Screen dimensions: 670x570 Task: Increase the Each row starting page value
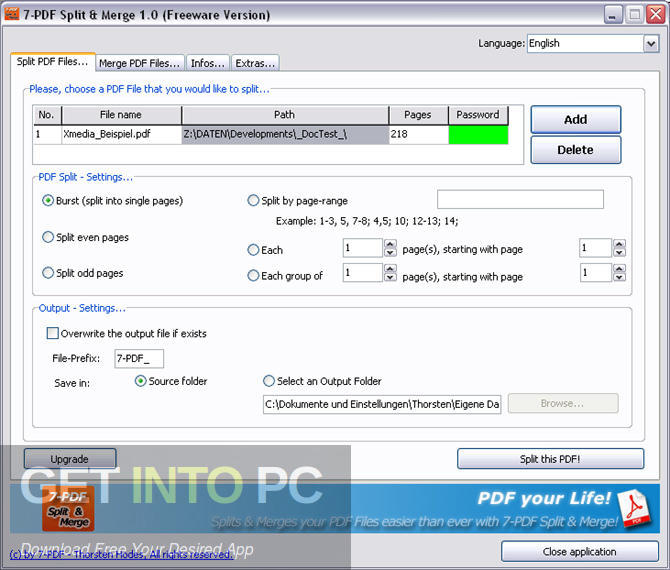tap(620, 244)
